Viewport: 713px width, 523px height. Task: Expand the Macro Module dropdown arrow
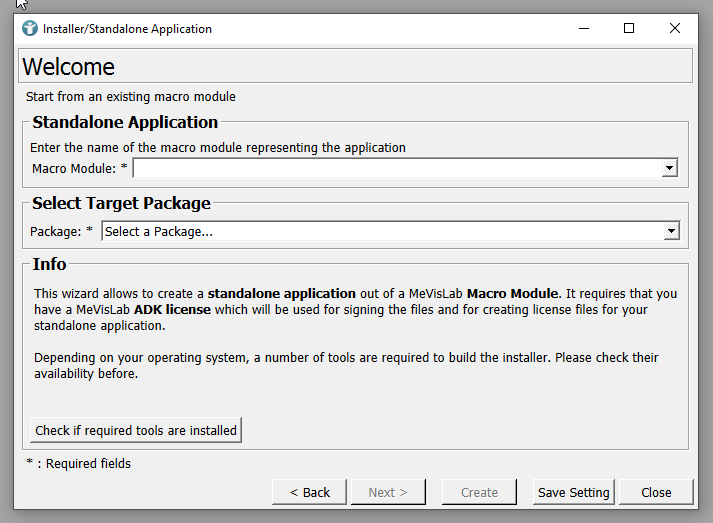pyautogui.click(x=670, y=169)
